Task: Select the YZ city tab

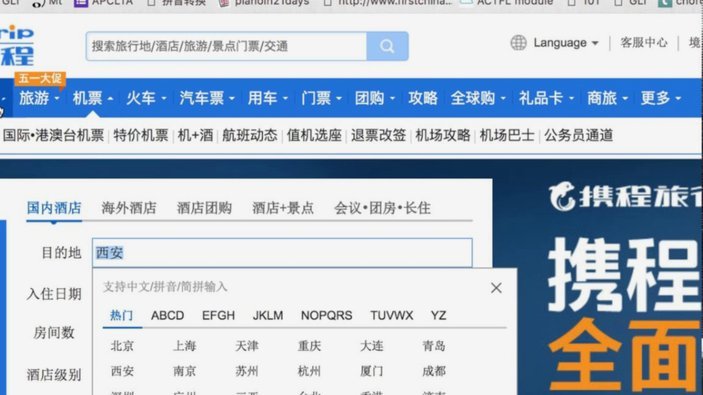Action: pyautogui.click(x=438, y=315)
